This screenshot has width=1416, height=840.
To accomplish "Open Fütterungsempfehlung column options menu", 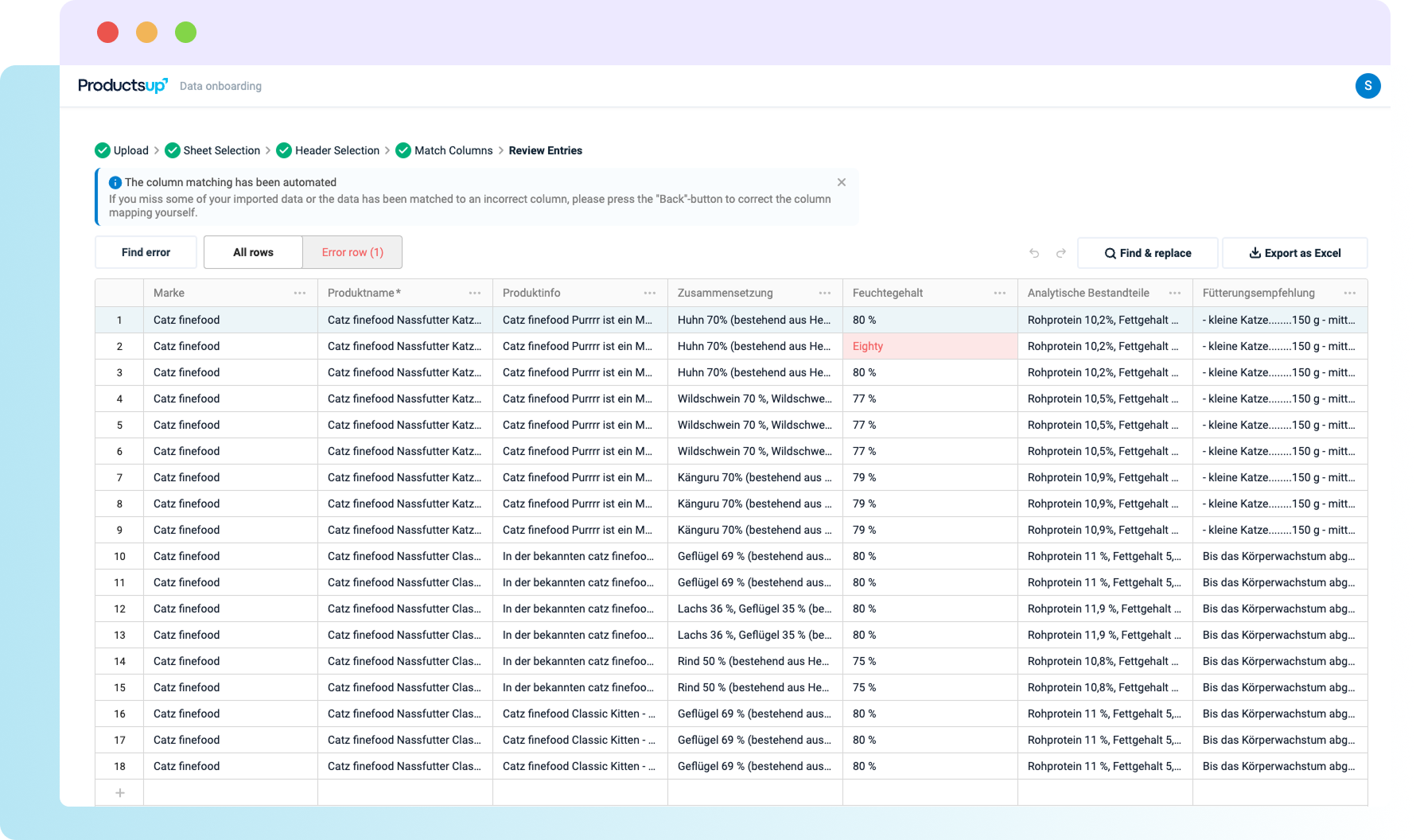I will pyautogui.click(x=1350, y=294).
